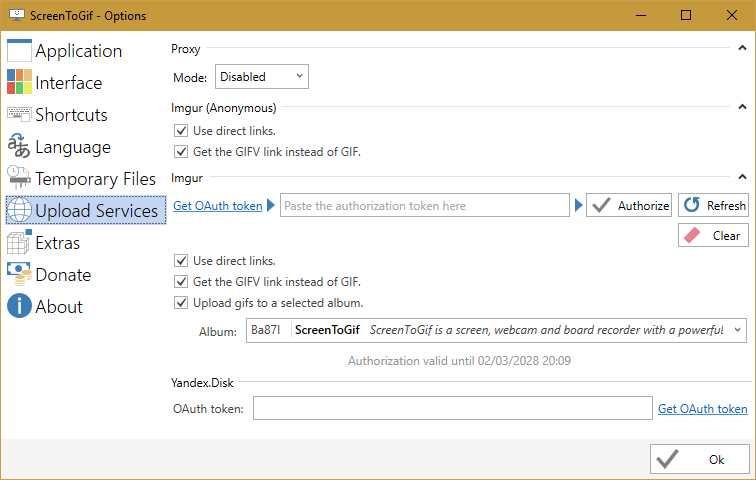
Task: Click the colorful Interface icon
Action: [x=19, y=82]
